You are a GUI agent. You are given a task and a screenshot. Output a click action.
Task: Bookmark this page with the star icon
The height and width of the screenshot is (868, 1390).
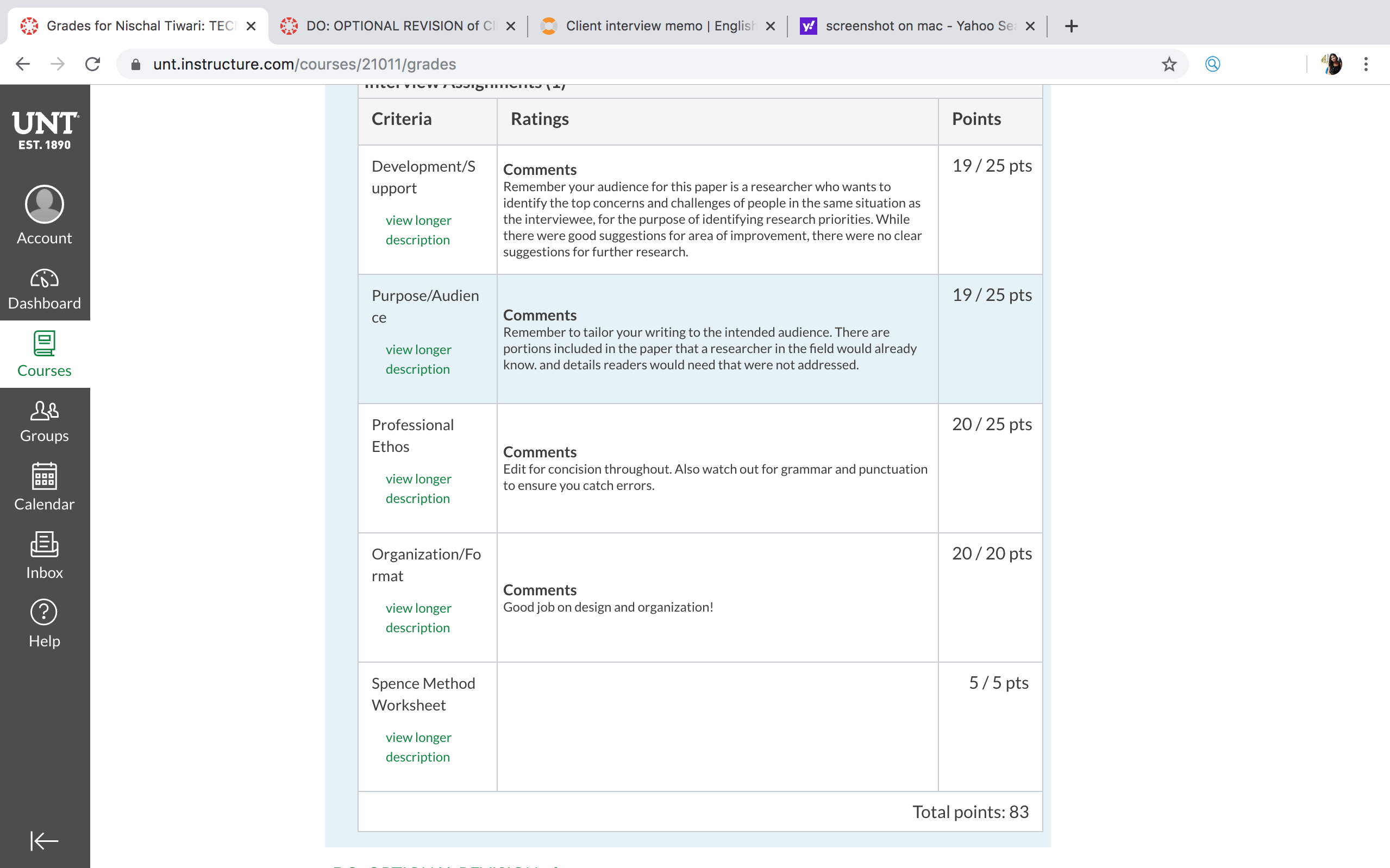(x=1169, y=64)
